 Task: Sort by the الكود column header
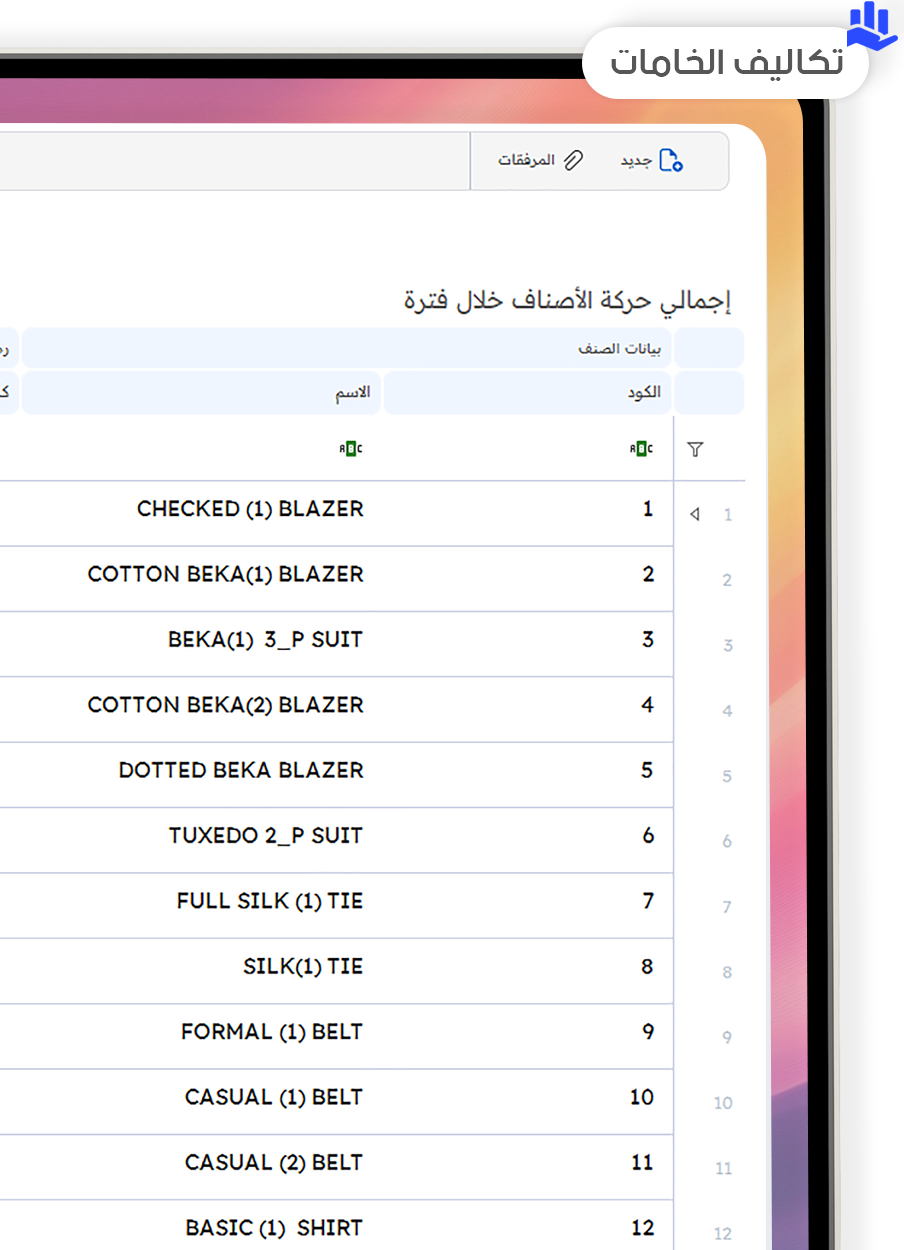(x=529, y=392)
